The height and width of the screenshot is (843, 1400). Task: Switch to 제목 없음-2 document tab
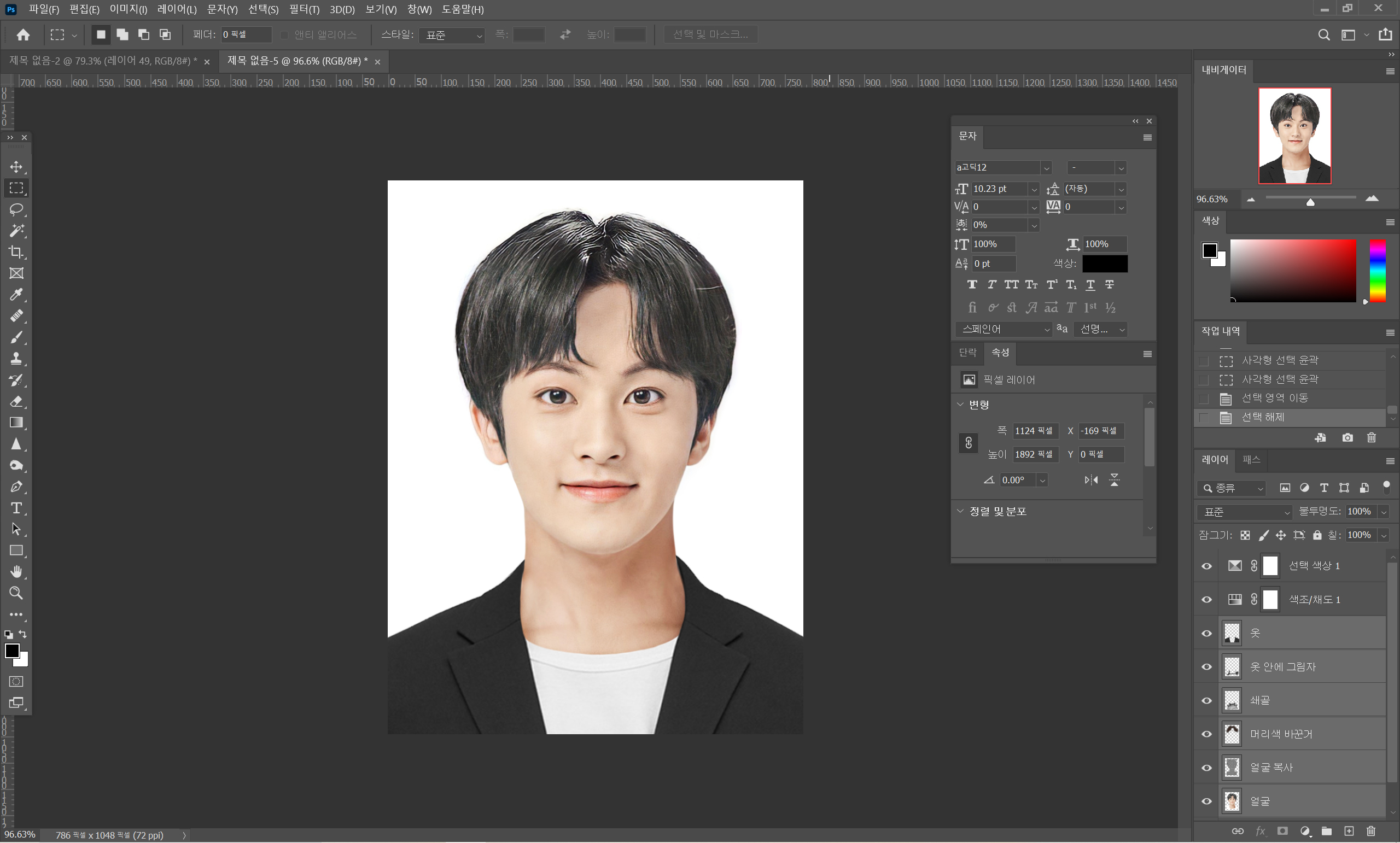click(x=102, y=61)
